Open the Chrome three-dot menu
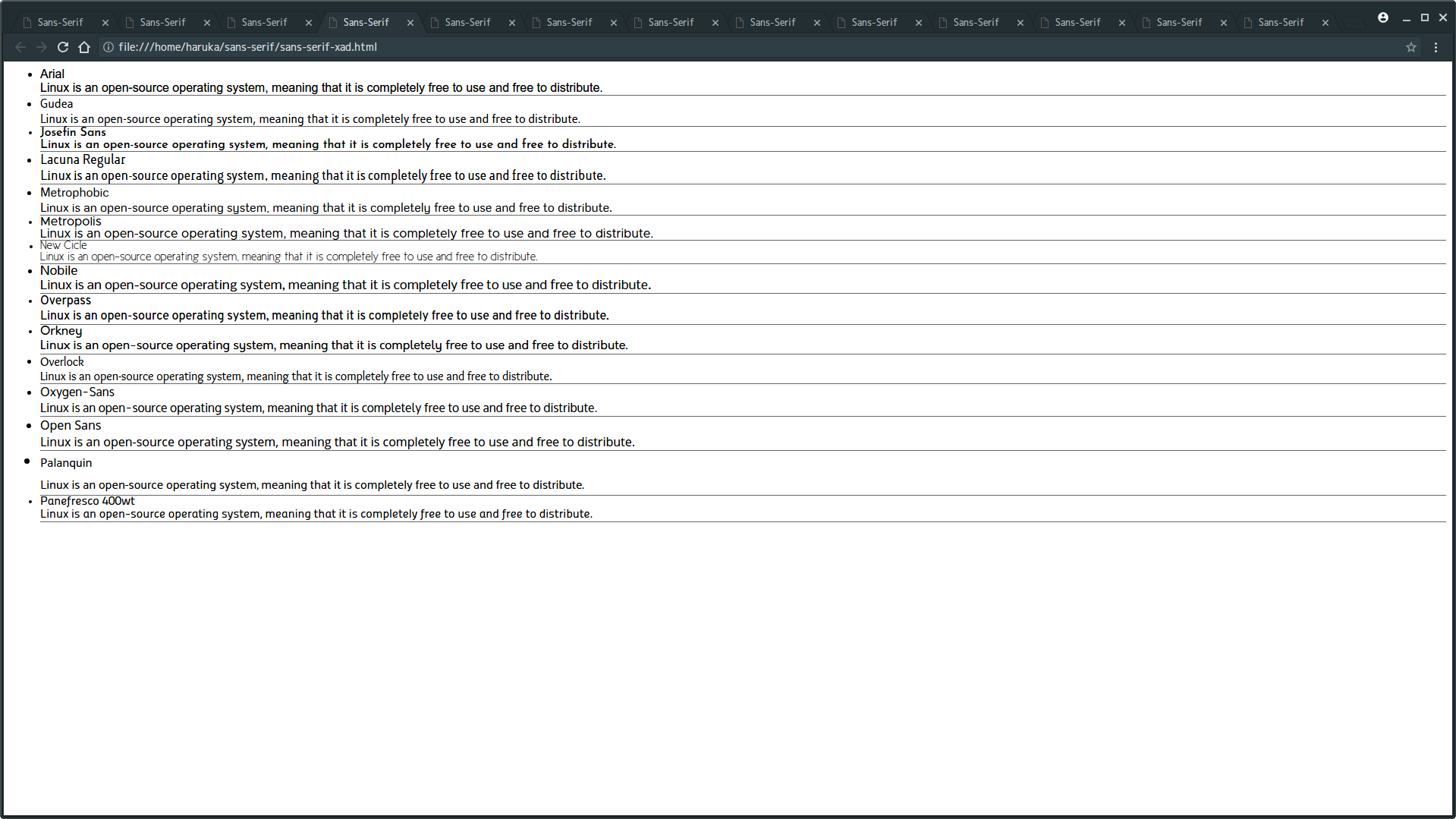Viewport: 1456px width, 819px height. click(x=1436, y=47)
